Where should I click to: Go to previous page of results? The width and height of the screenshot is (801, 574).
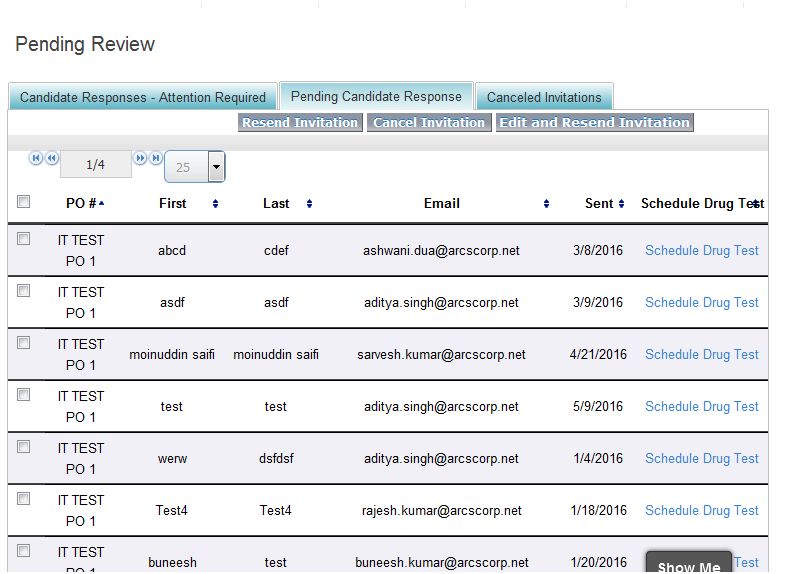[x=52, y=158]
